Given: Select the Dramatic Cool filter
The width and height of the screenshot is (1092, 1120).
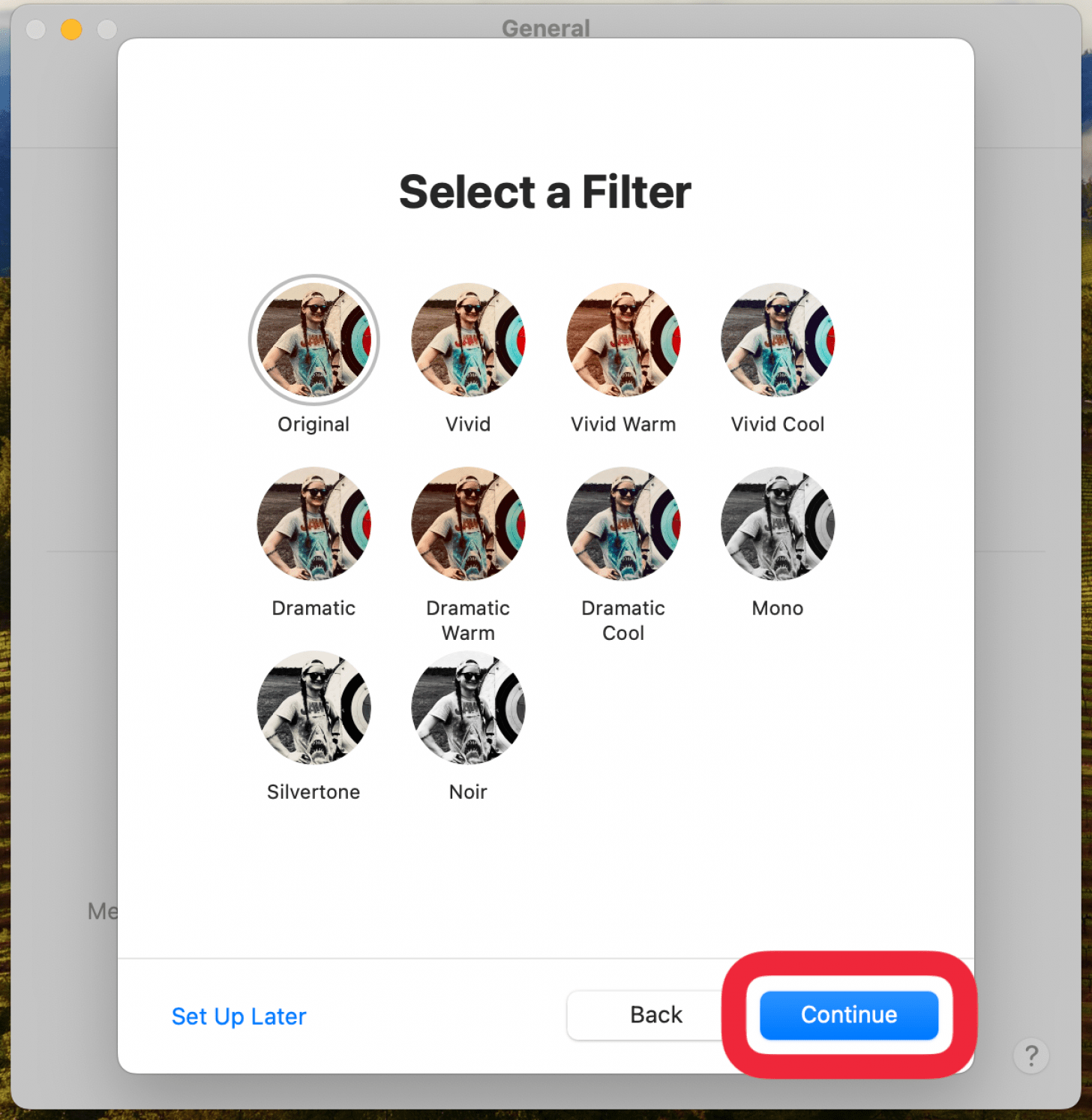Looking at the screenshot, I should coord(622,524).
